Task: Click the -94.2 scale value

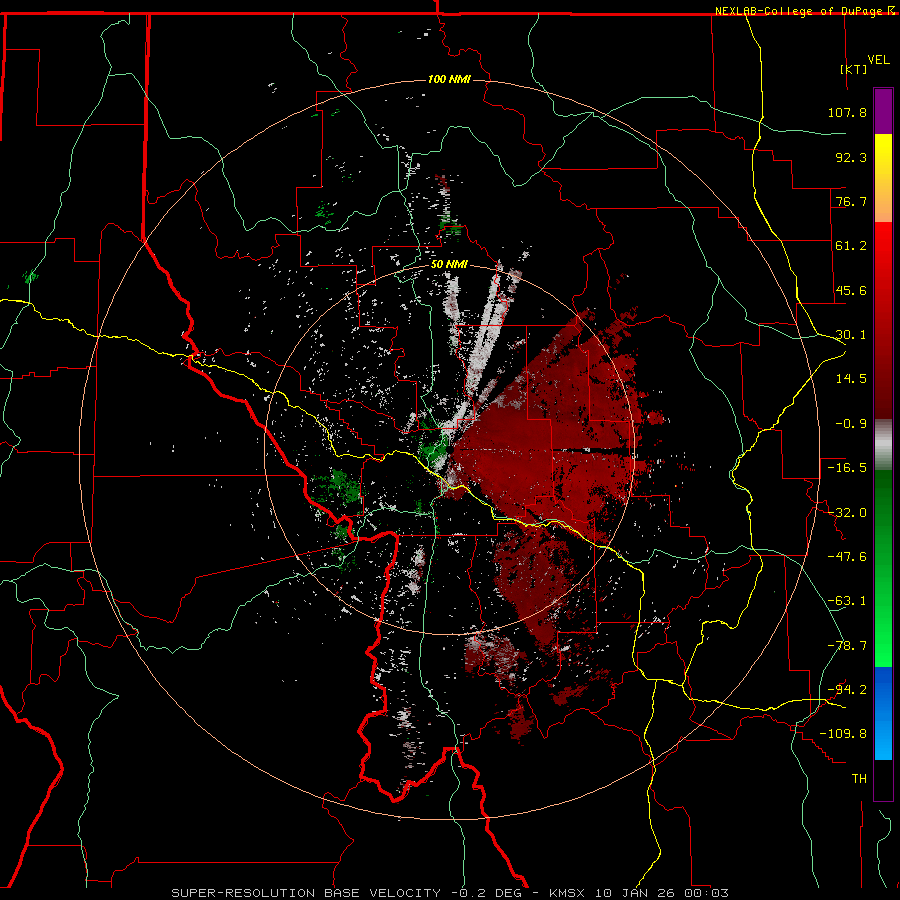Action: pyautogui.click(x=847, y=690)
